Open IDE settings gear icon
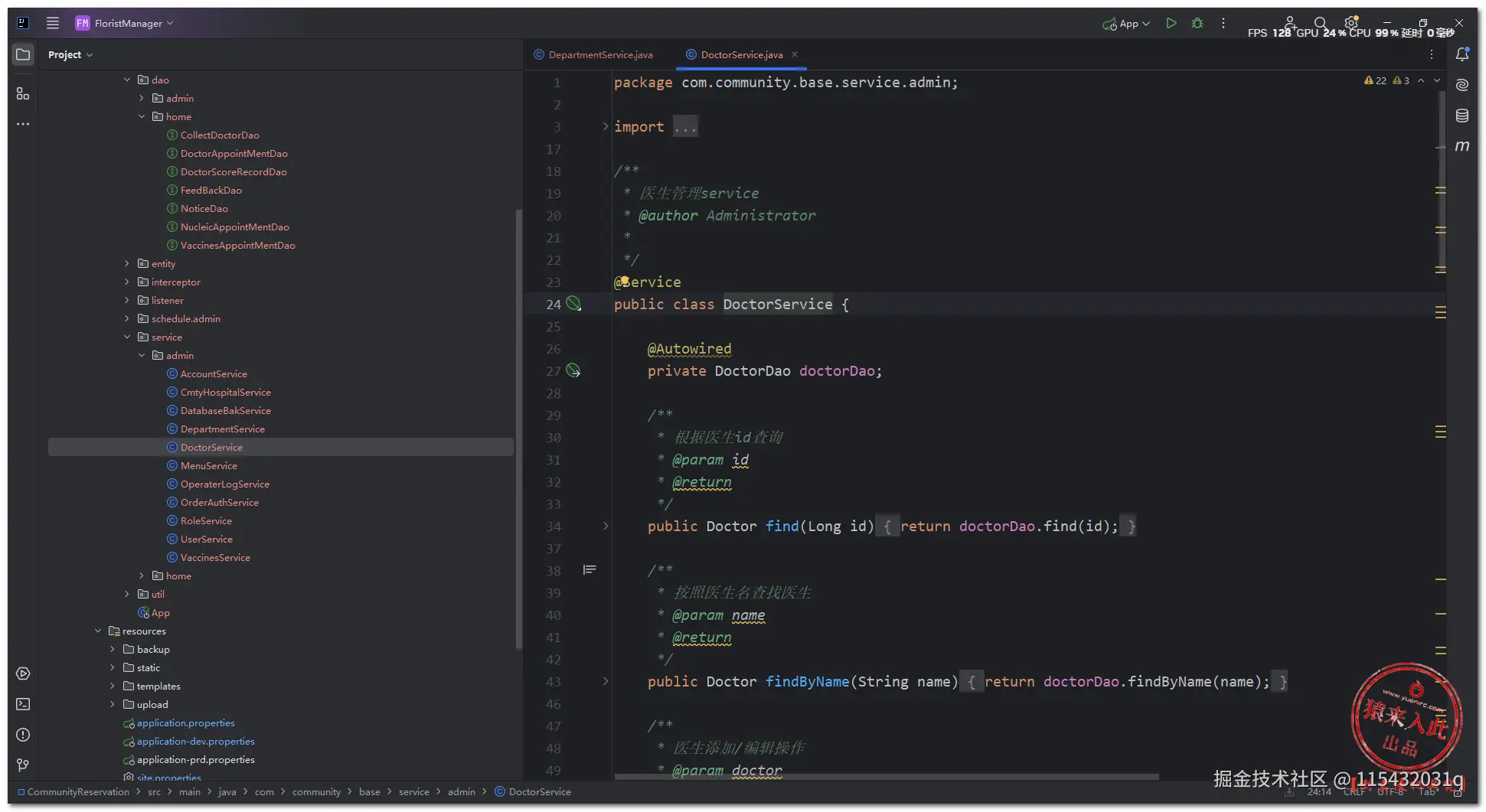The image size is (1486, 812). tap(1351, 23)
